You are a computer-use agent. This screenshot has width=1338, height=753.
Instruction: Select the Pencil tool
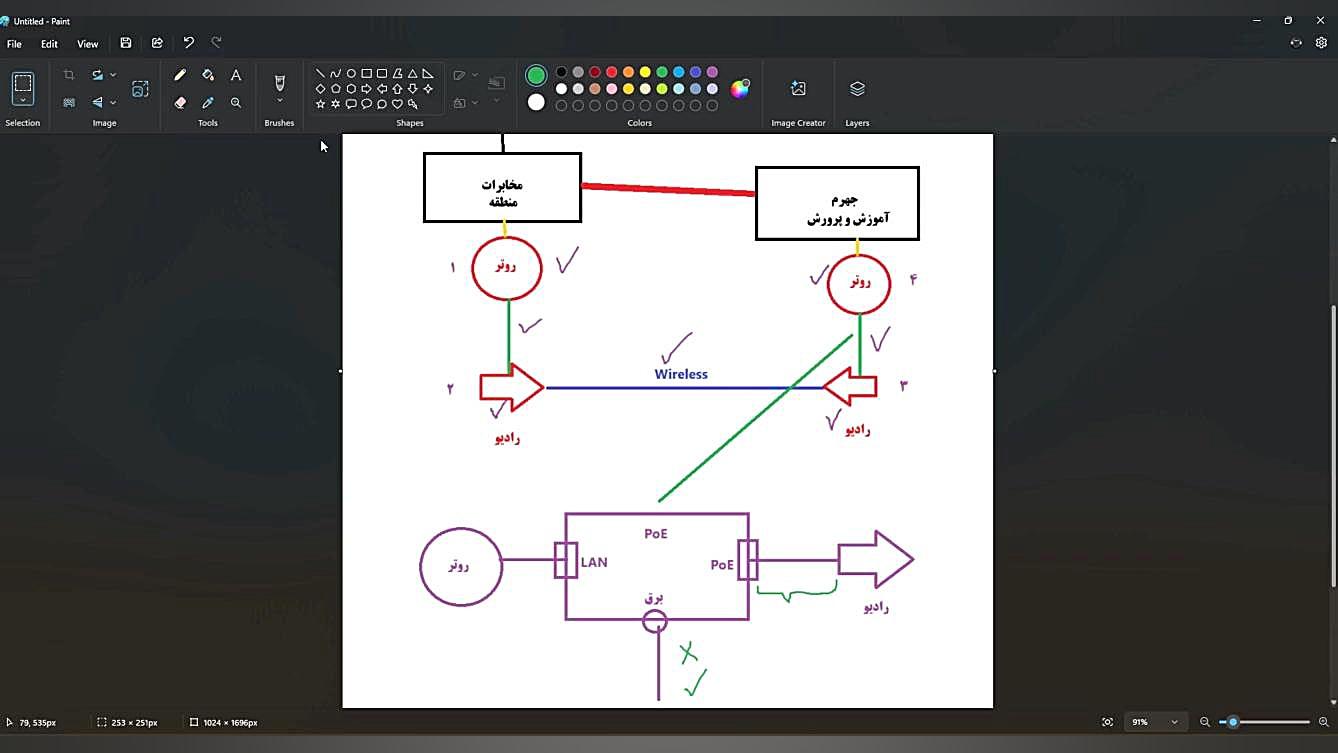(180, 75)
